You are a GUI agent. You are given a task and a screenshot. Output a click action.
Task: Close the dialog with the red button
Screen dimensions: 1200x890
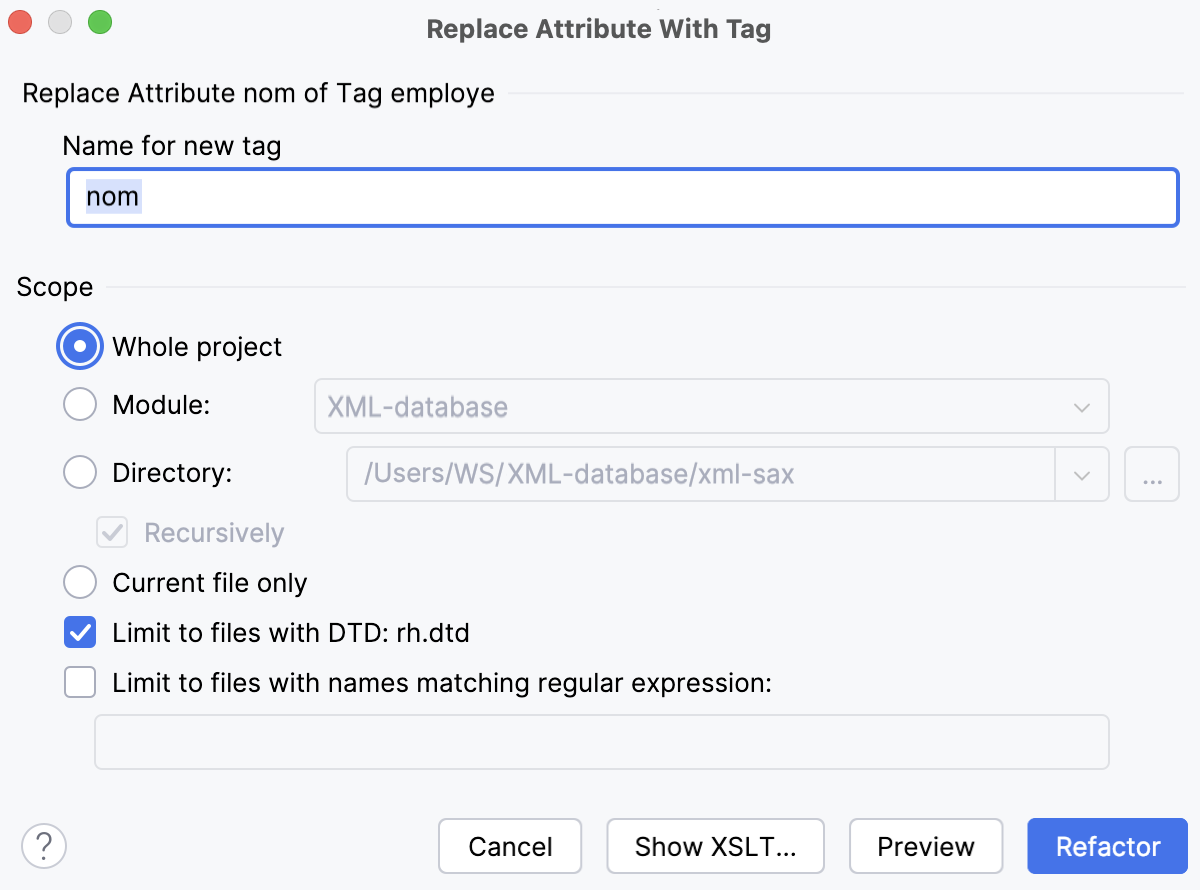click(x=18, y=21)
